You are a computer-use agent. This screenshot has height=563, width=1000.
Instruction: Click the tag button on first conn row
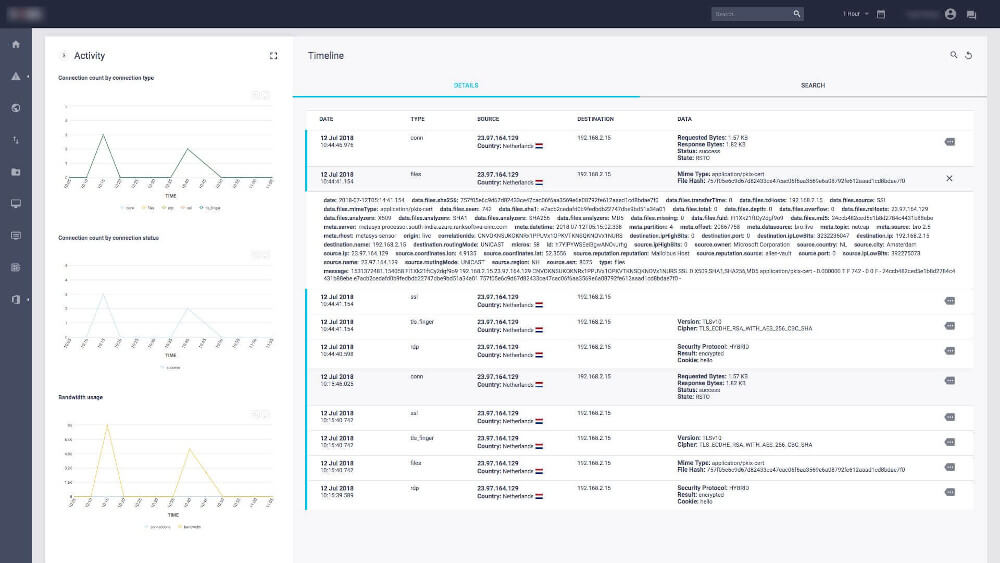point(949,142)
